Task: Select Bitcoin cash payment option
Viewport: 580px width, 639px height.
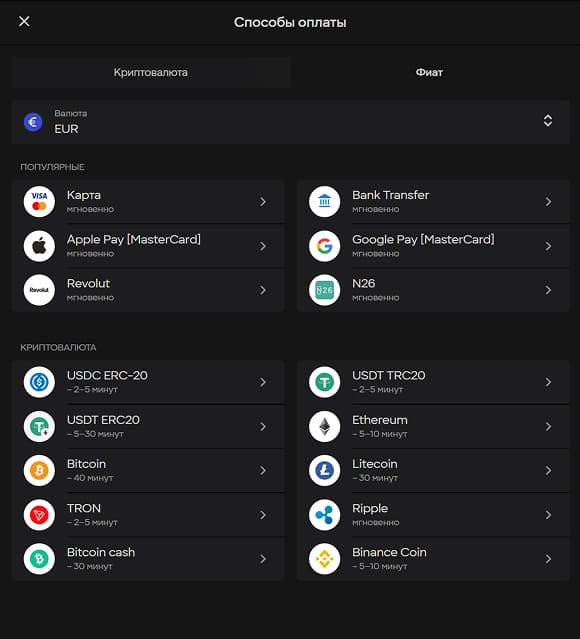Action: coord(148,559)
